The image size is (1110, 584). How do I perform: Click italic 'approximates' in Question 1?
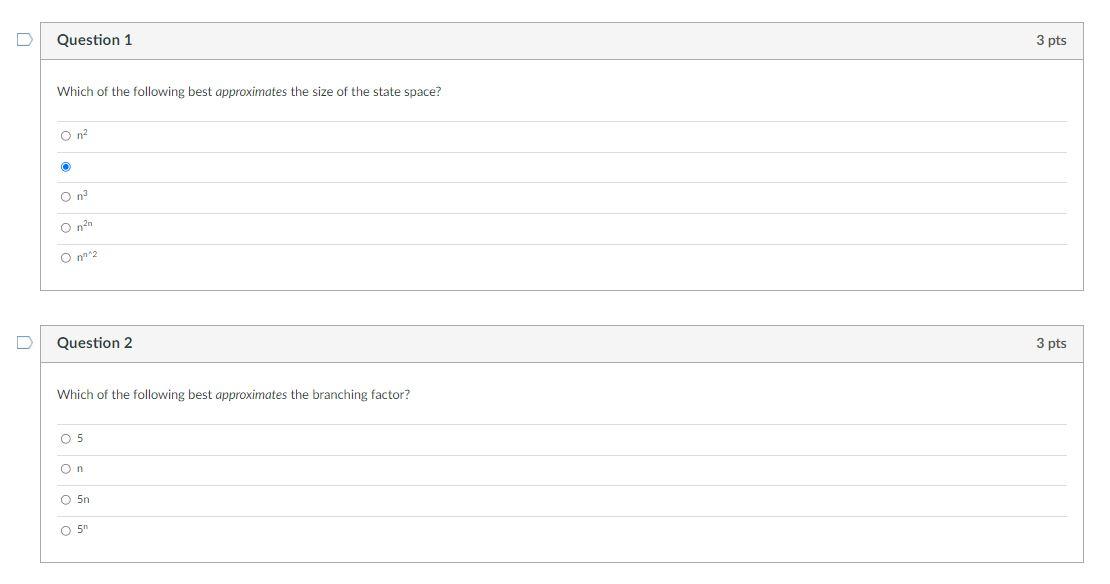251,92
